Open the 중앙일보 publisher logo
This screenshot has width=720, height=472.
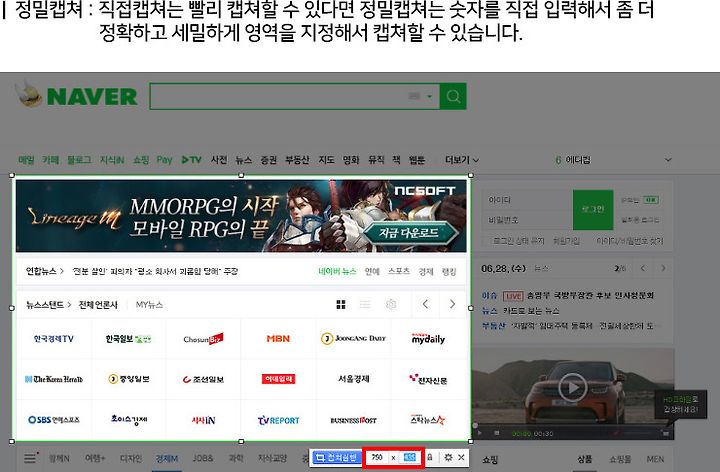pos(129,379)
